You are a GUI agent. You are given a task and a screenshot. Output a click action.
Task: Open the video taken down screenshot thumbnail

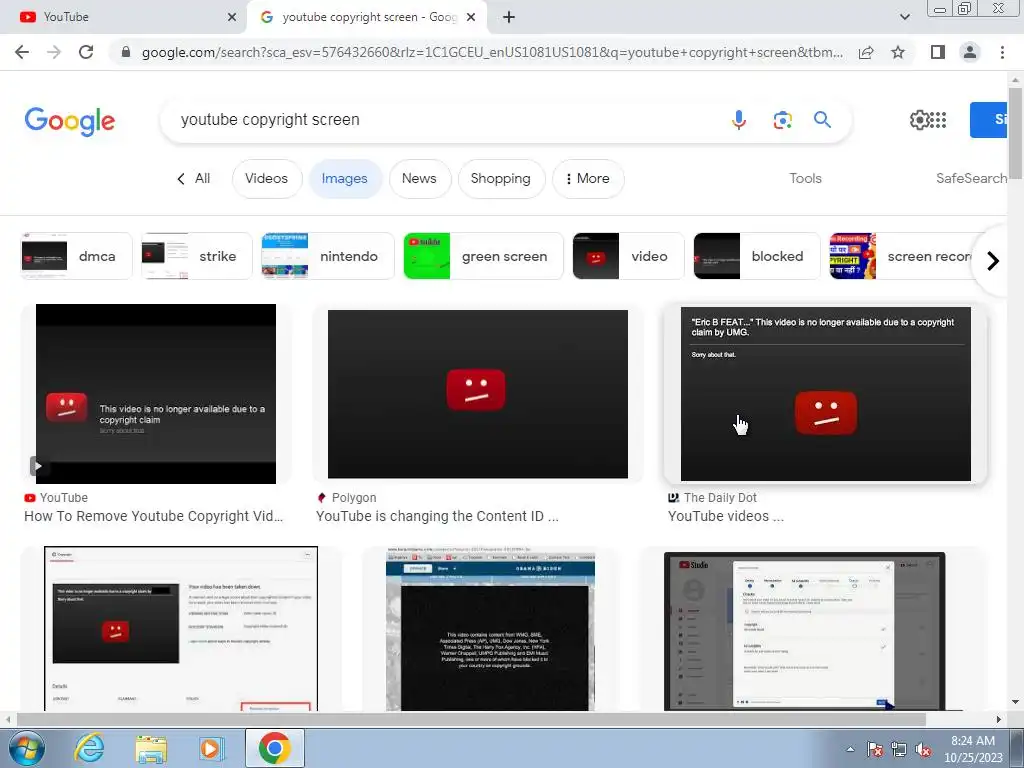pyautogui.click(x=181, y=629)
